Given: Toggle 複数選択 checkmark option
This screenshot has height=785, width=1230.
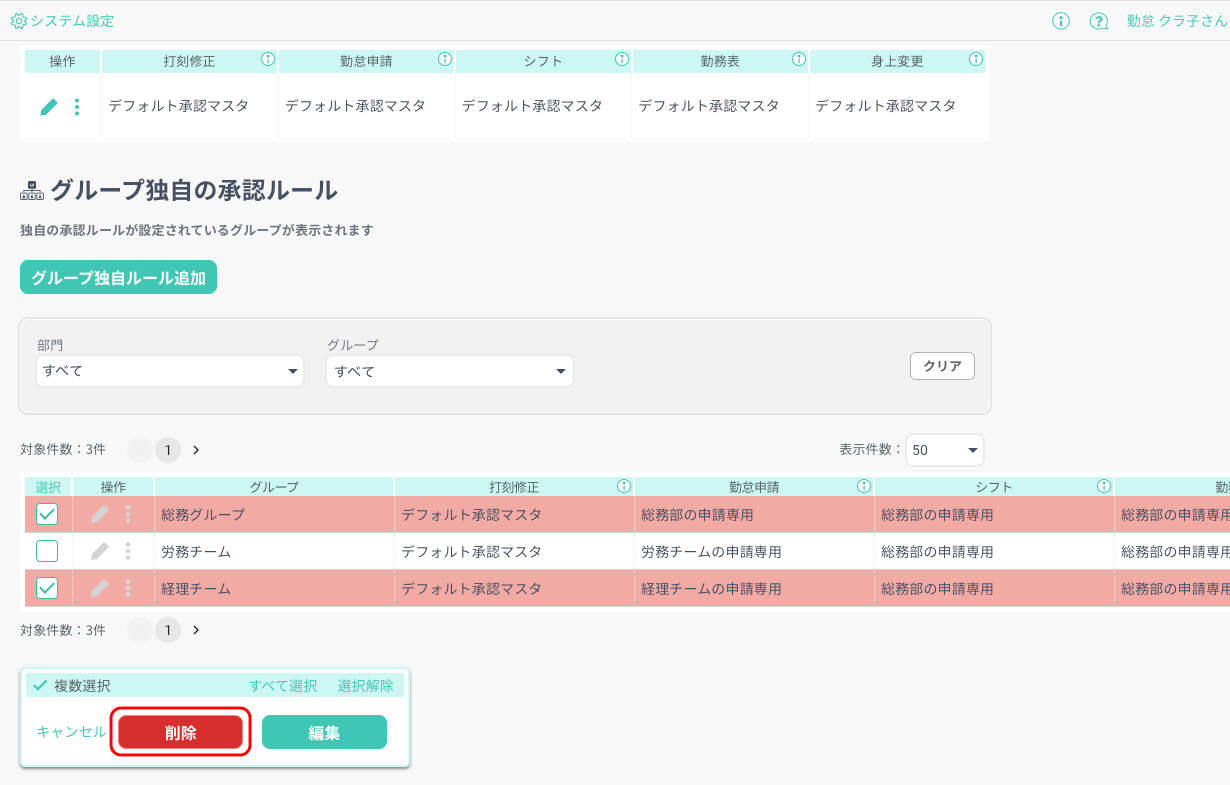Looking at the screenshot, I should pyautogui.click(x=40, y=685).
